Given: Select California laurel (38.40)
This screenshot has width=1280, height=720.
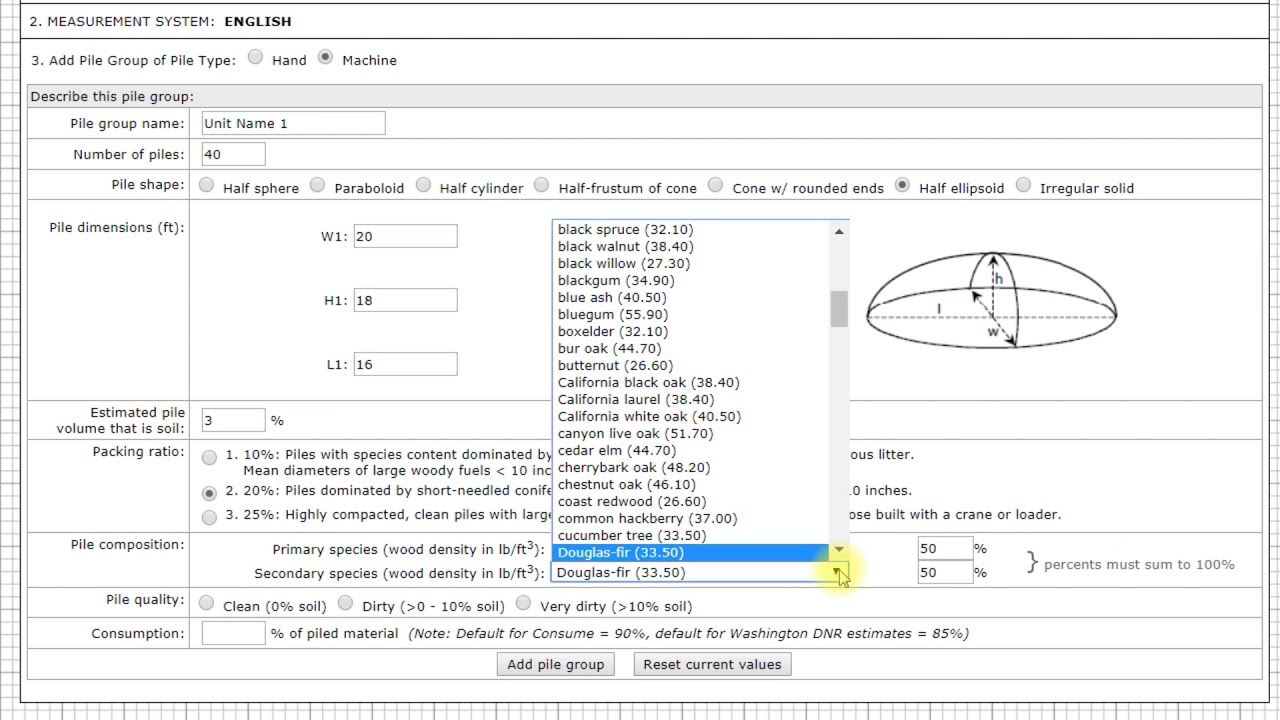Looking at the screenshot, I should coord(691,399).
